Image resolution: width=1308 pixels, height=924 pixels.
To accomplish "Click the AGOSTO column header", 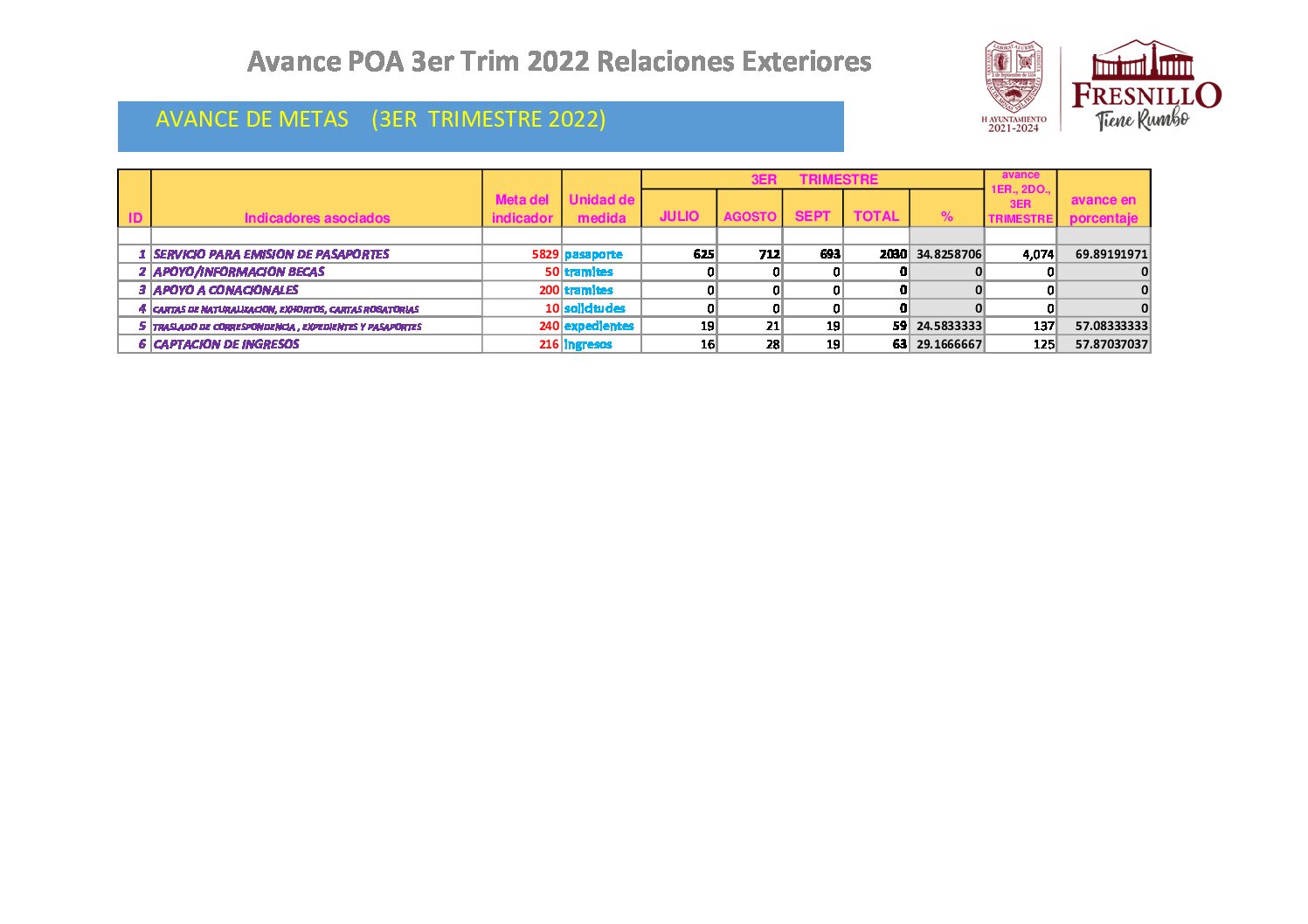I will tap(750, 216).
